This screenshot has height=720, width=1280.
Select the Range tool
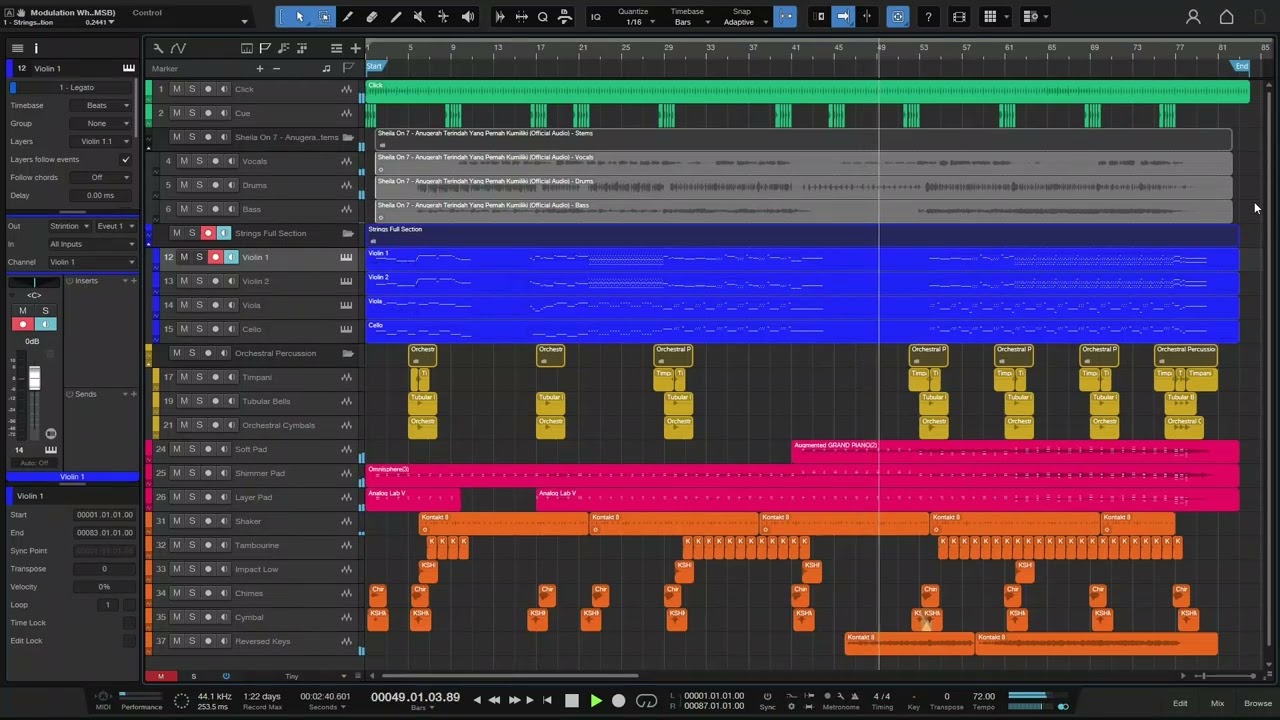pyautogui.click(x=324, y=16)
